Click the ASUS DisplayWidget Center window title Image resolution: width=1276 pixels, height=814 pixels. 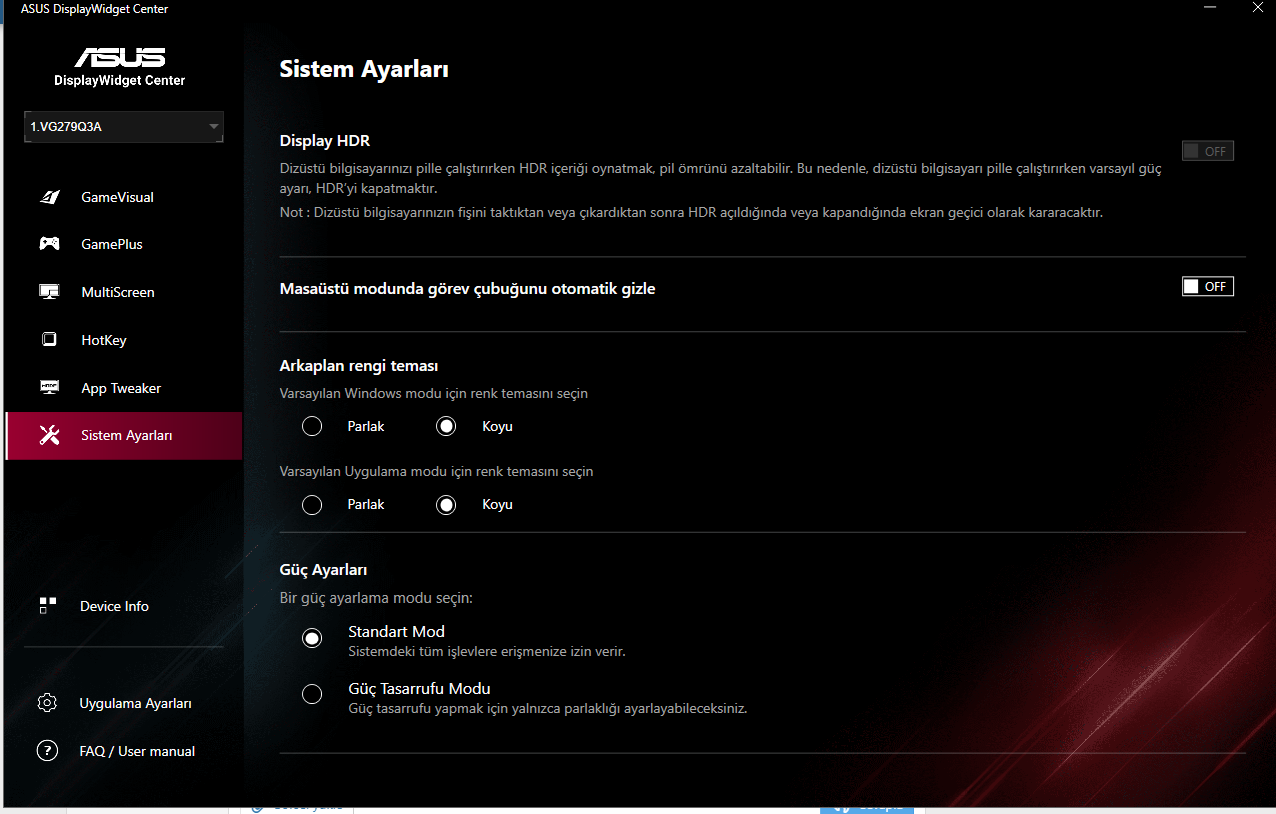pos(95,9)
